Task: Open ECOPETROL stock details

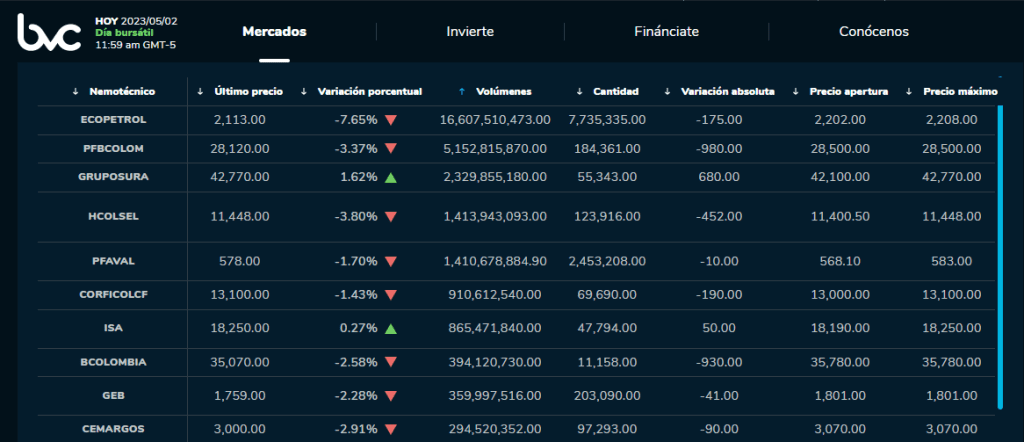Action: pyautogui.click(x=113, y=120)
